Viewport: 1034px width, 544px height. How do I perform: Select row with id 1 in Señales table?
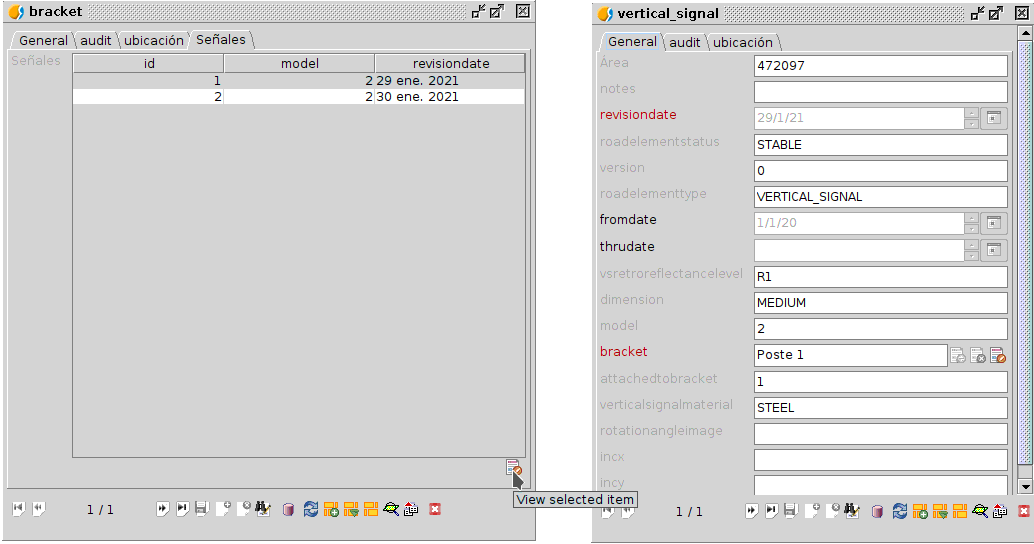[299, 80]
